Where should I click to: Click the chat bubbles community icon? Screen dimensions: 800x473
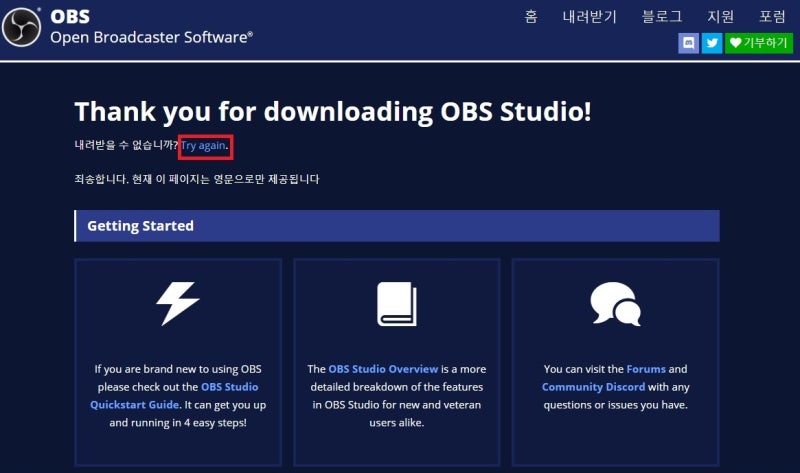tap(615, 304)
